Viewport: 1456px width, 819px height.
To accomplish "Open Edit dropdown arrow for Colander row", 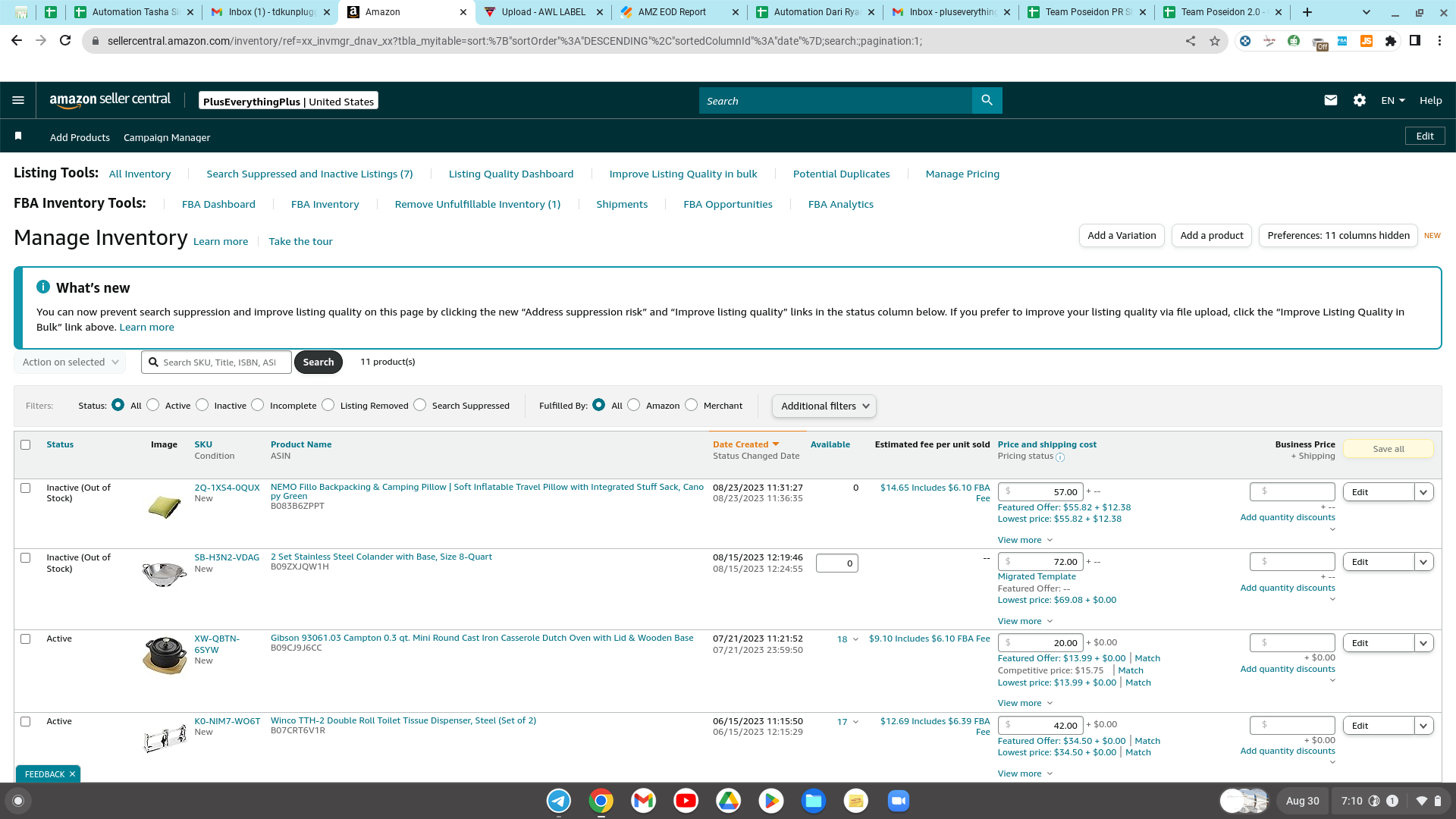I will point(1423,562).
